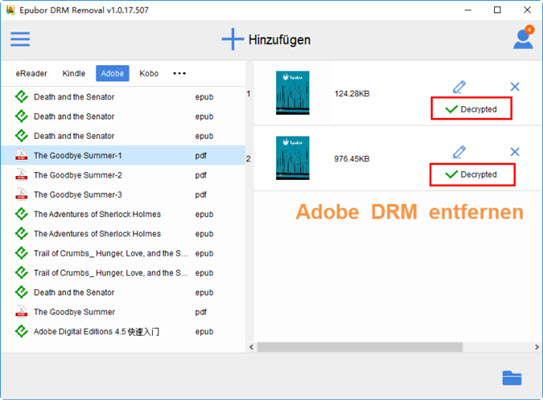The height and width of the screenshot is (400, 543).
Task: Open the output folder icon
Action: (512, 378)
